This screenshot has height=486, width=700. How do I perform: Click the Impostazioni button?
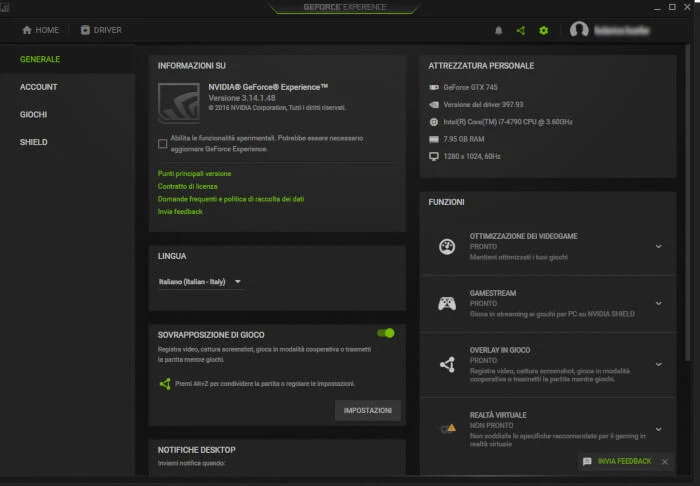pos(368,411)
